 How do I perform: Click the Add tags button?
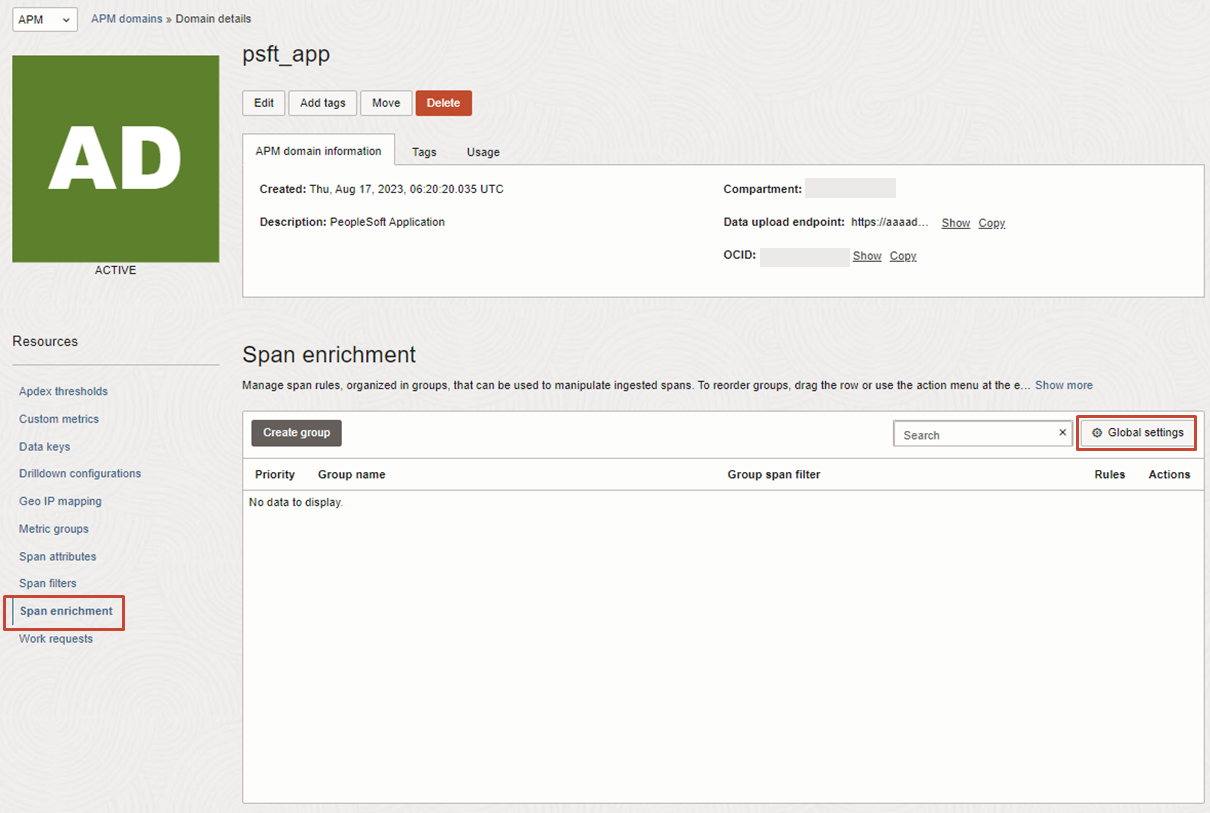click(322, 102)
